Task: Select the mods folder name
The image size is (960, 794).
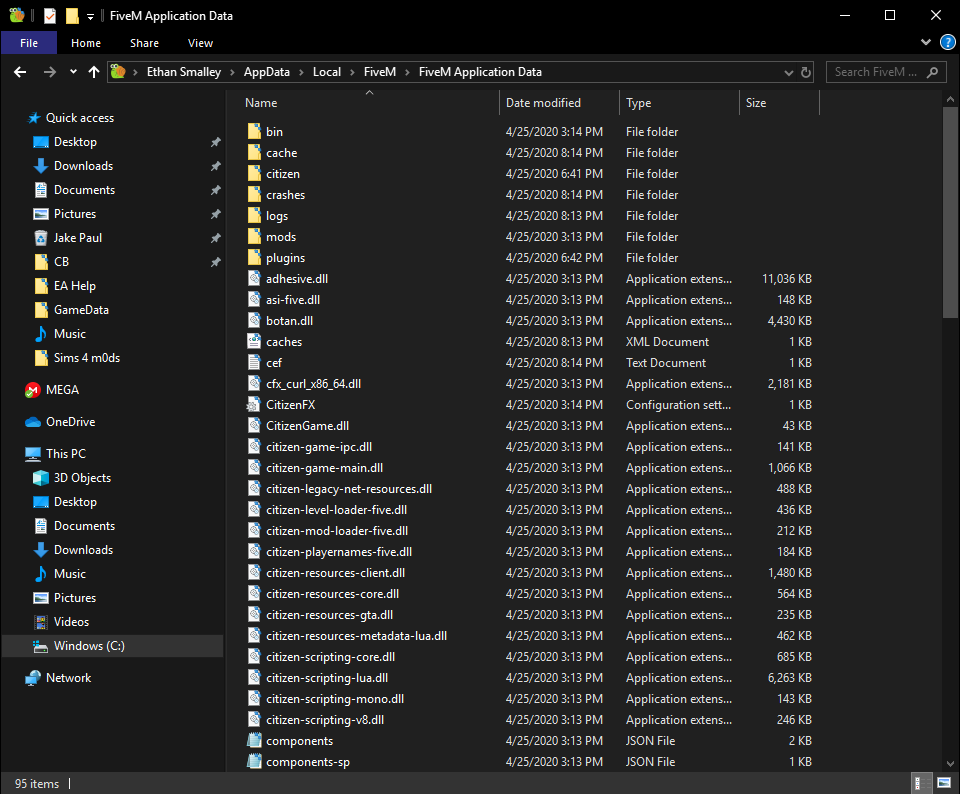Action: (281, 237)
